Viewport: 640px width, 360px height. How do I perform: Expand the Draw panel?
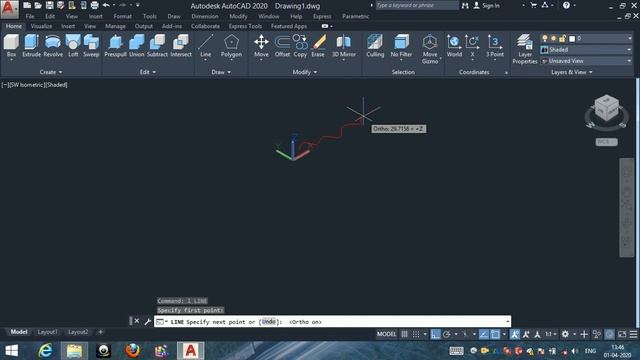pos(221,72)
